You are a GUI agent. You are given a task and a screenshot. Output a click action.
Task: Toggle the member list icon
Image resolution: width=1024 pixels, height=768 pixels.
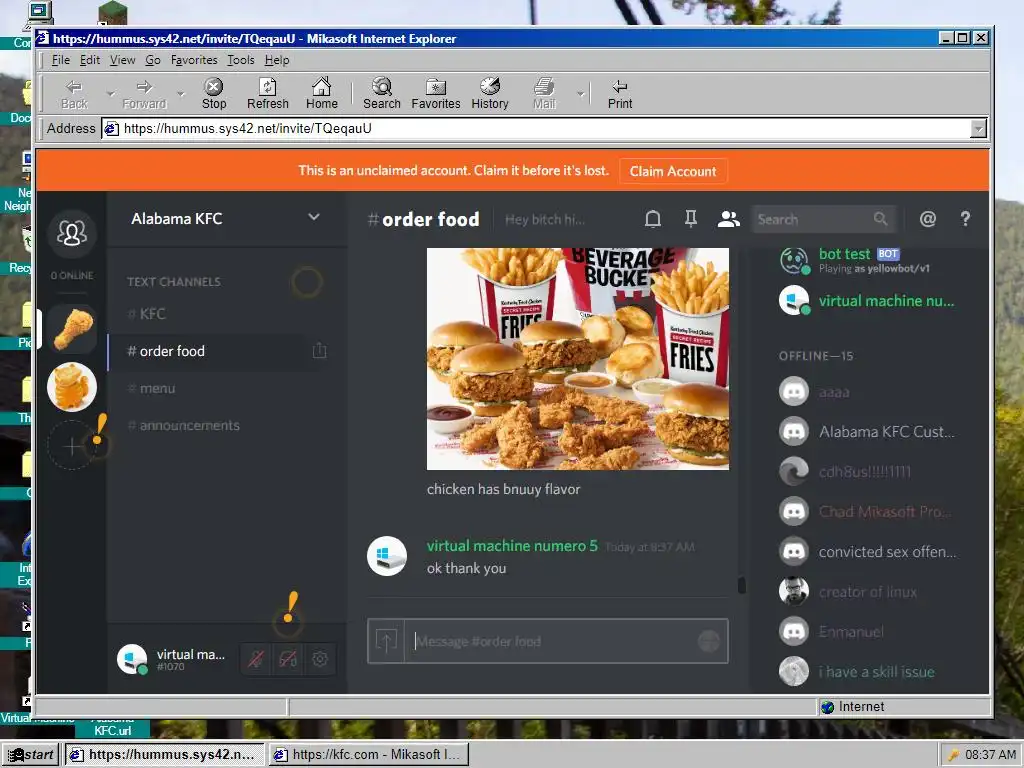728,219
